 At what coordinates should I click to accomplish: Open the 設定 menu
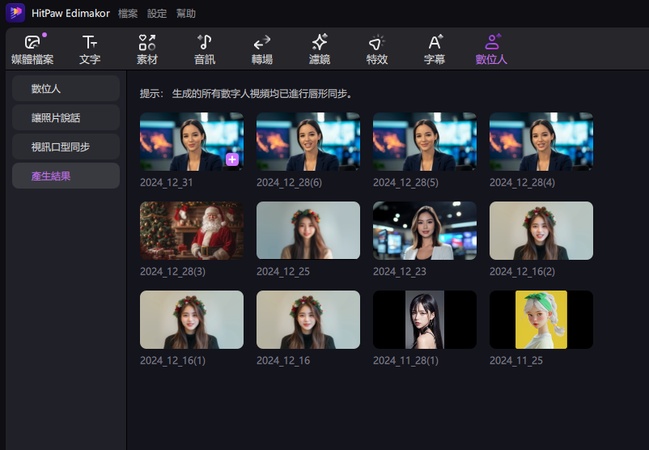click(157, 14)
